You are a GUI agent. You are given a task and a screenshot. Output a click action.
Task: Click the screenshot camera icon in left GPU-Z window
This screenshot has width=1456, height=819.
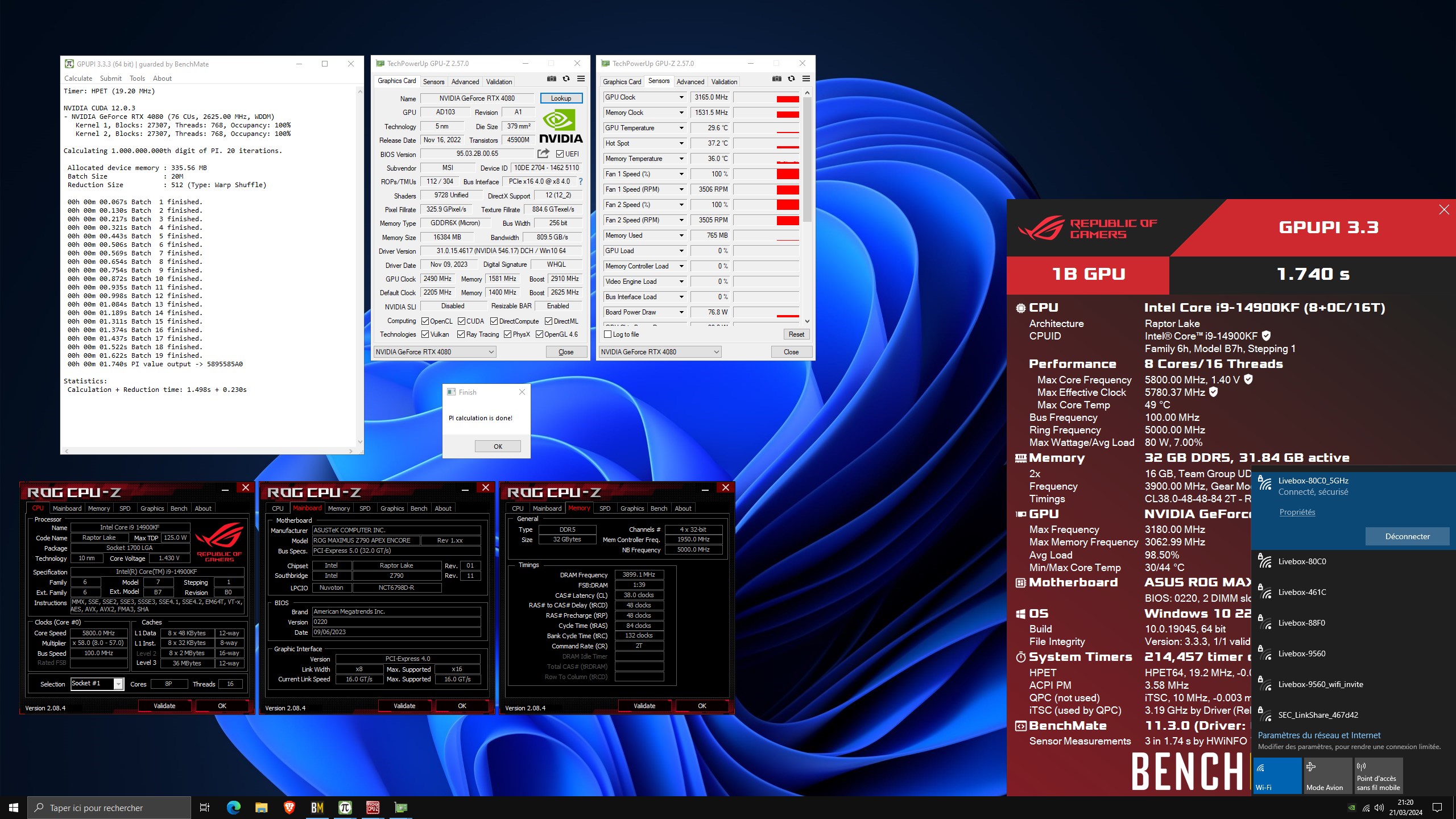pyautogui.click(x=551, y=79)
